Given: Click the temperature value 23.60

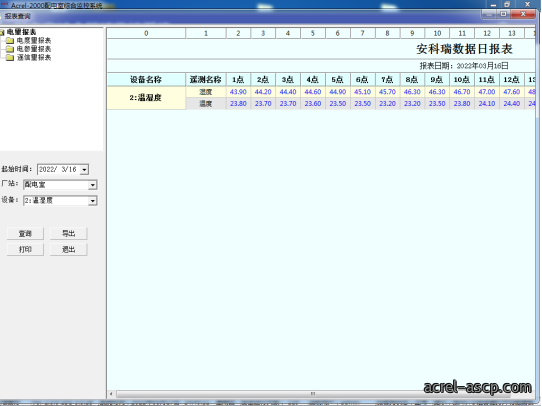Looking at the screenshot, I should coord(313,104).
